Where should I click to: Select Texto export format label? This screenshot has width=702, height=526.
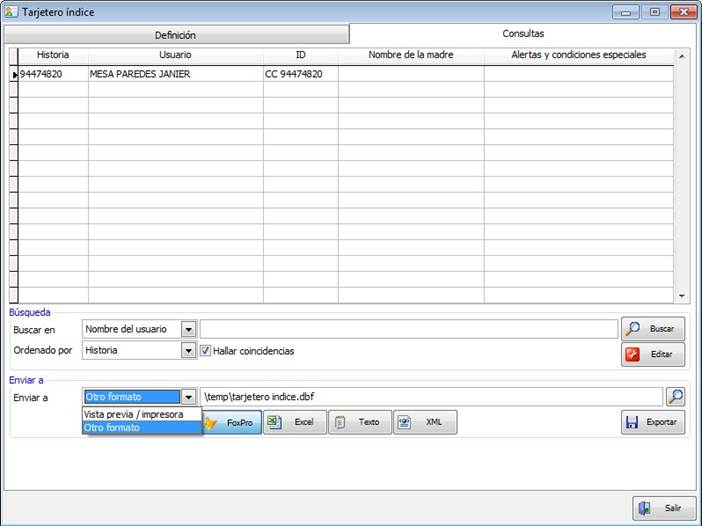click(x=369, y=422)
